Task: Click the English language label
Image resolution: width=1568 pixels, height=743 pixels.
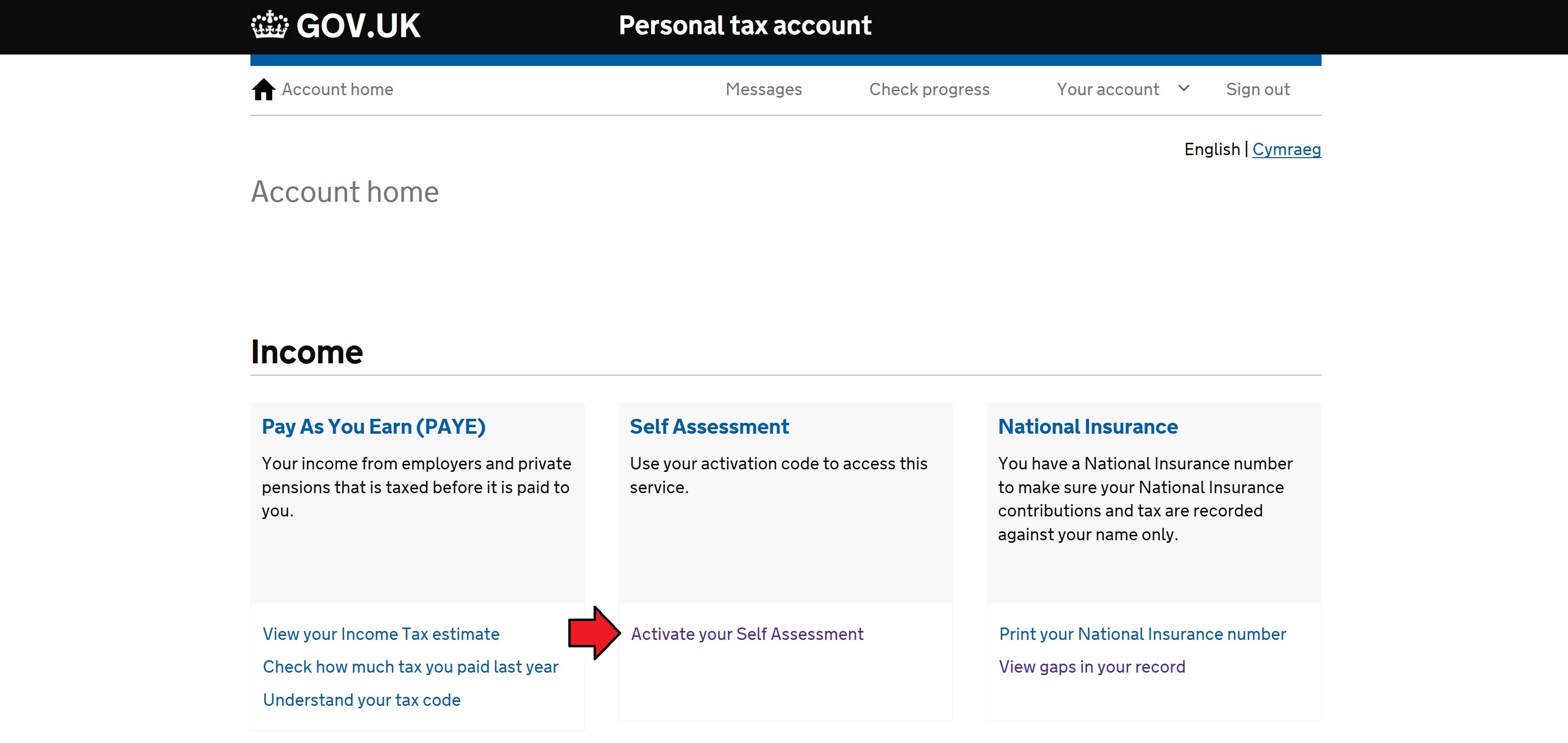Action: tap(1212, 150)
